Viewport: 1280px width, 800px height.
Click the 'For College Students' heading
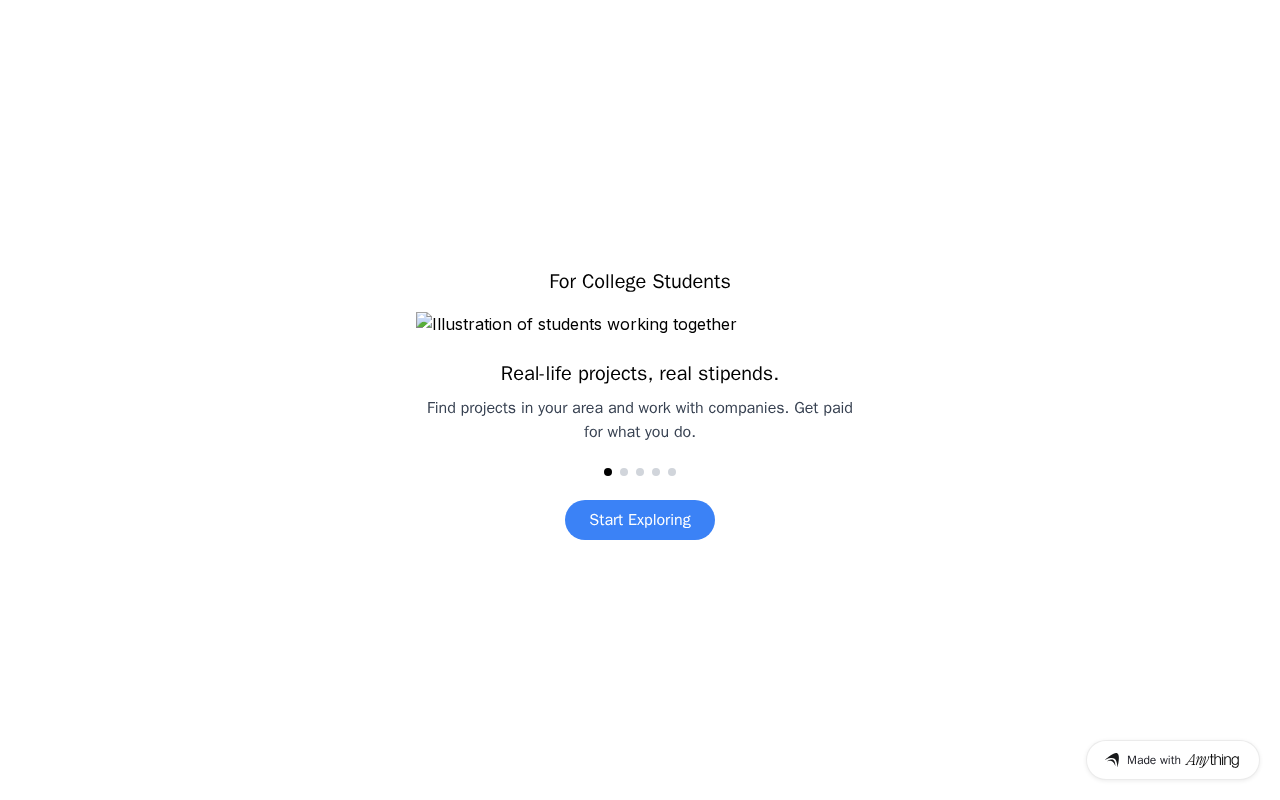[640, 281]
